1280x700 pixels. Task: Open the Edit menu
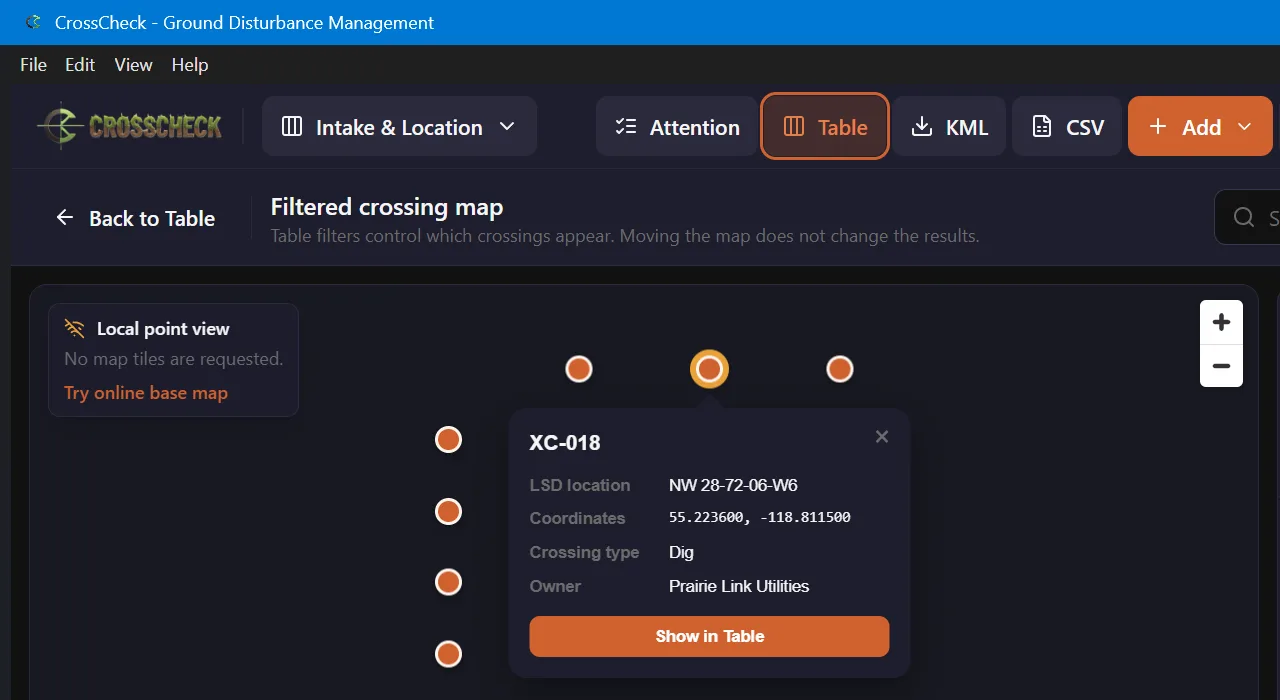[x=80, y=64]
